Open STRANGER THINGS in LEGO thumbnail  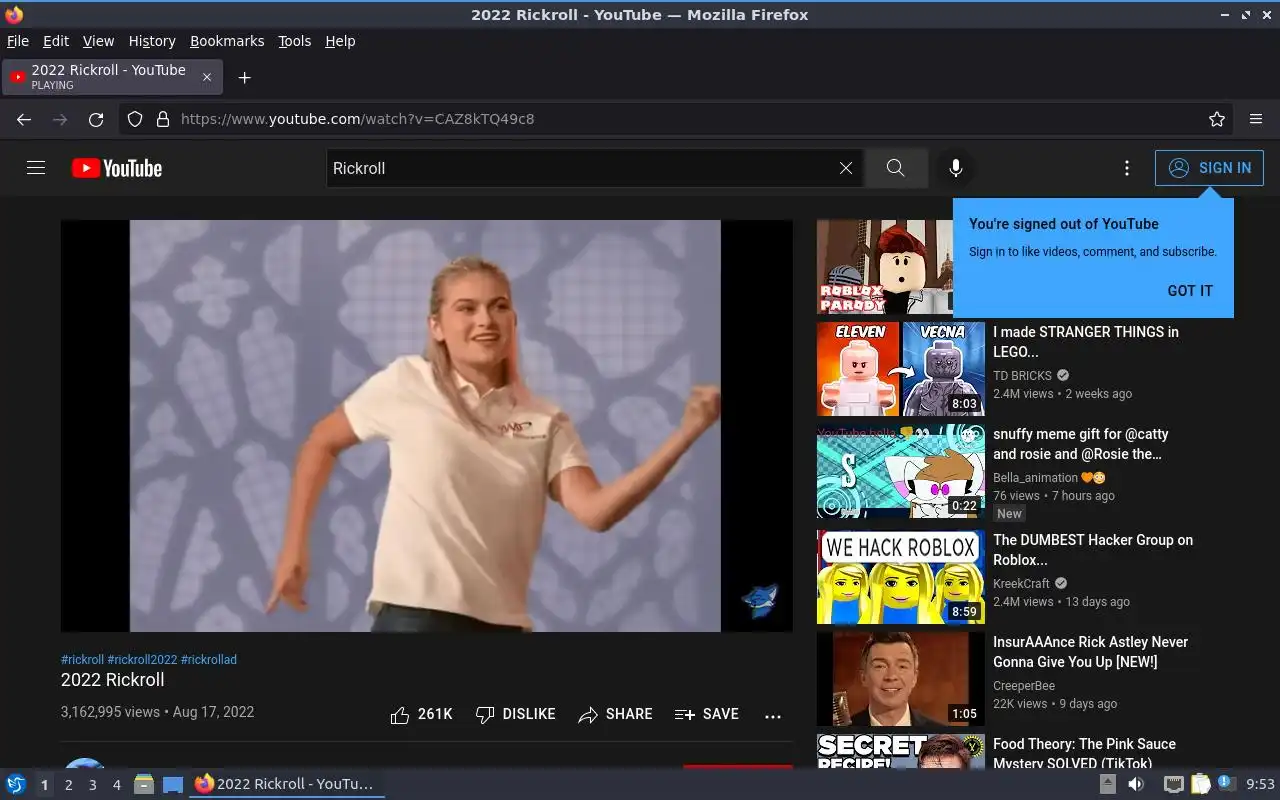(x=901, y=369)
